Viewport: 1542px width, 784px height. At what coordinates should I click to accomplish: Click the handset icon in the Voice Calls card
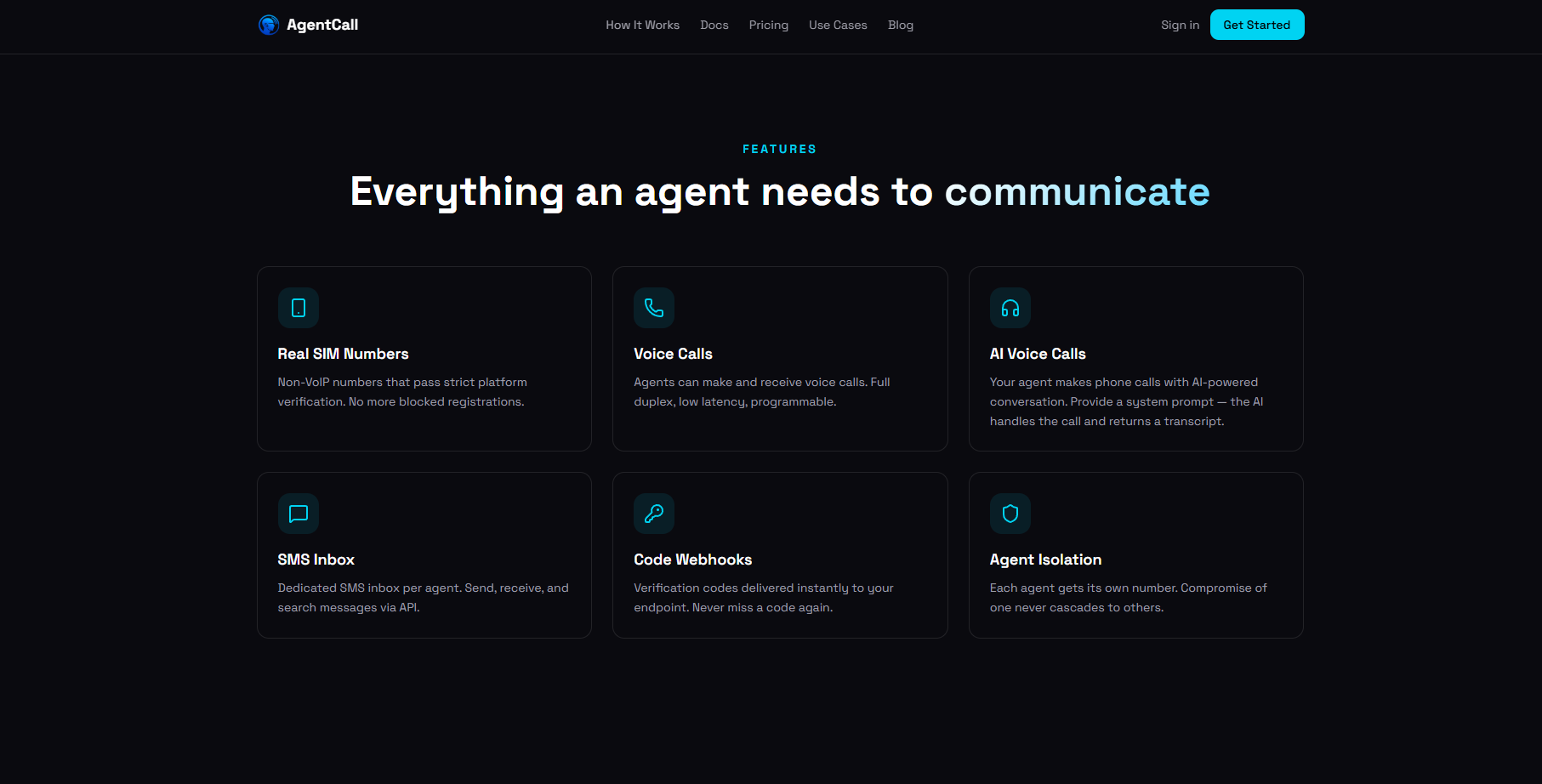coord(654,308)
